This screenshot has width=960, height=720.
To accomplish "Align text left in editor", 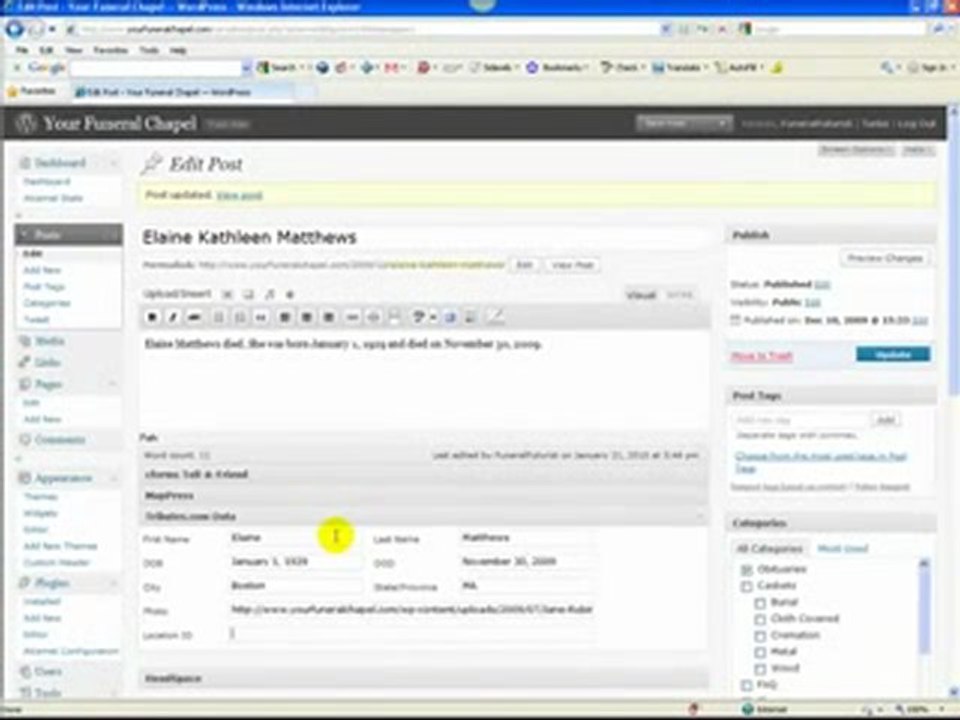I will point(285,317).
